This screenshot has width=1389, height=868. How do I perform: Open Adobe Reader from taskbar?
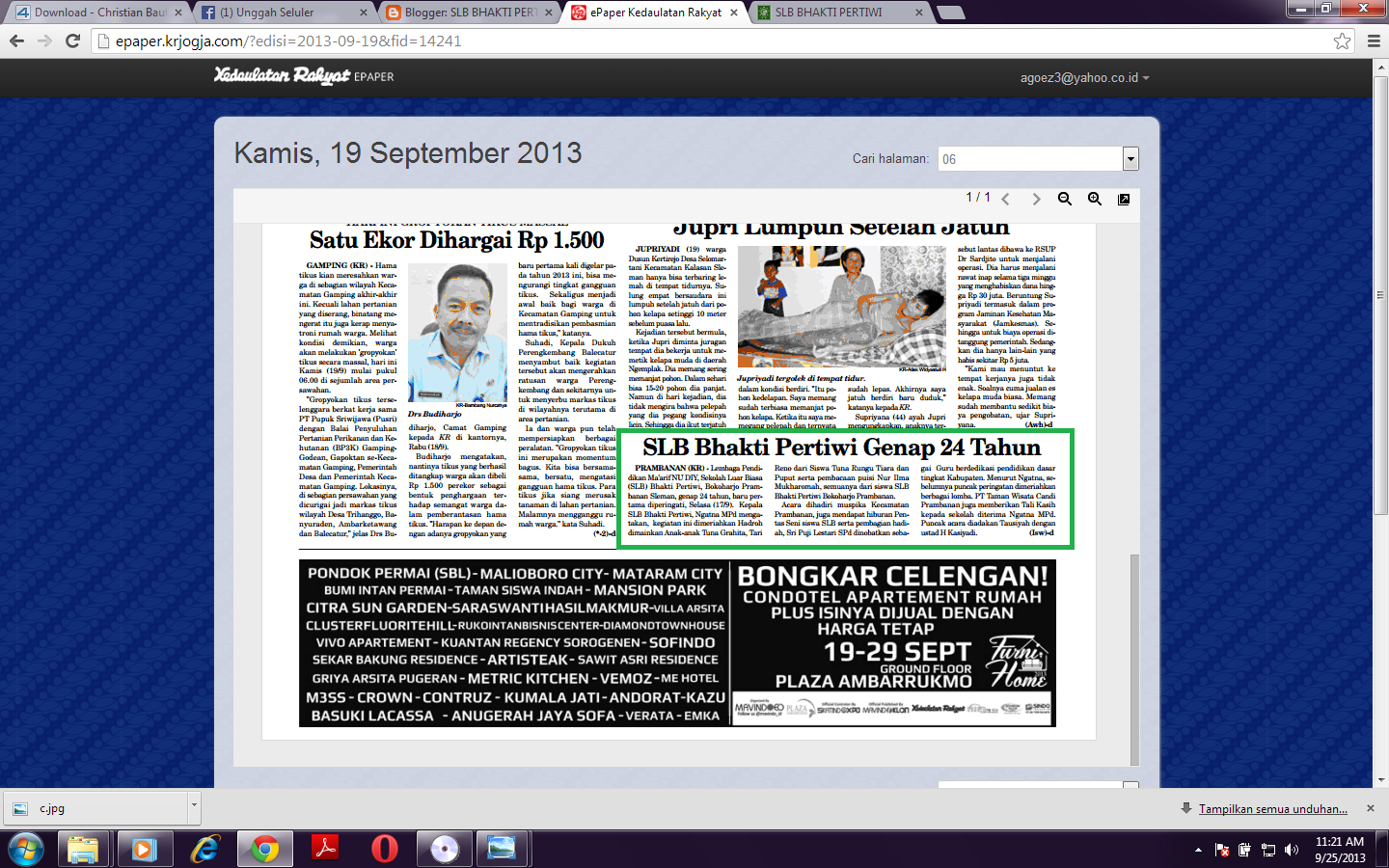pyautogui.click(x=324, y=849)
